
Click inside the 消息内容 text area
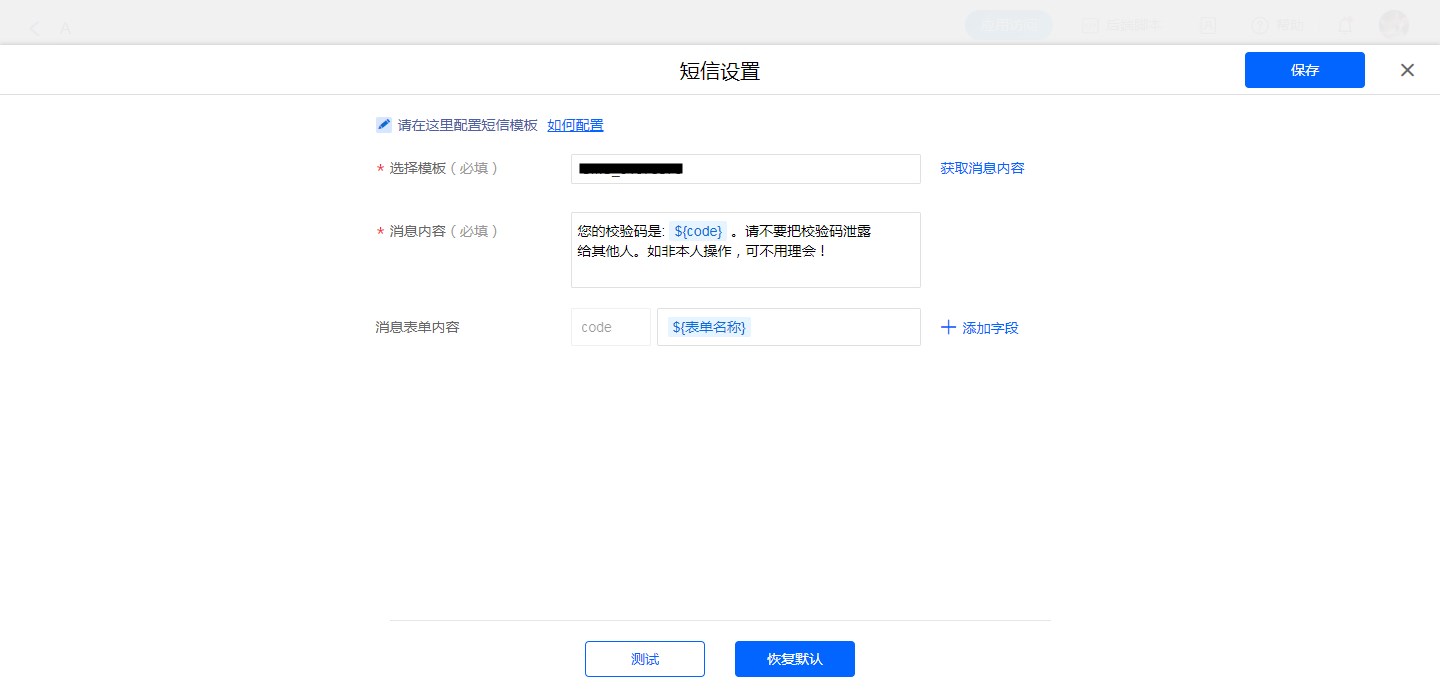pos(745,268)
